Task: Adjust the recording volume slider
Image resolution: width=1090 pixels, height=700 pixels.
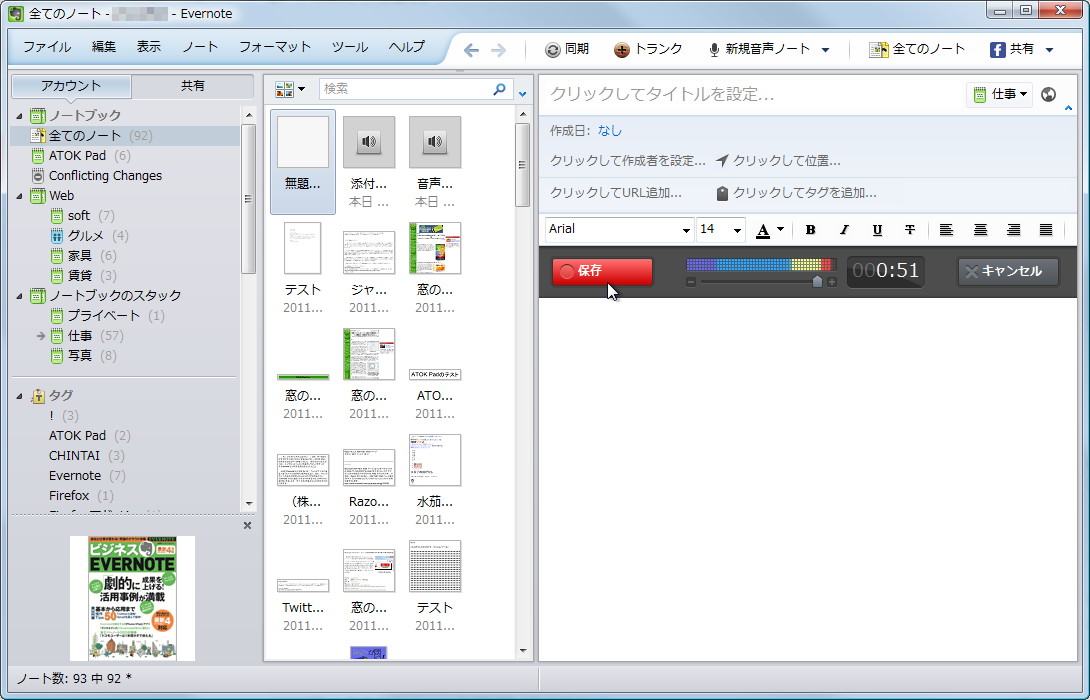Action: click(x=818, y=281)
